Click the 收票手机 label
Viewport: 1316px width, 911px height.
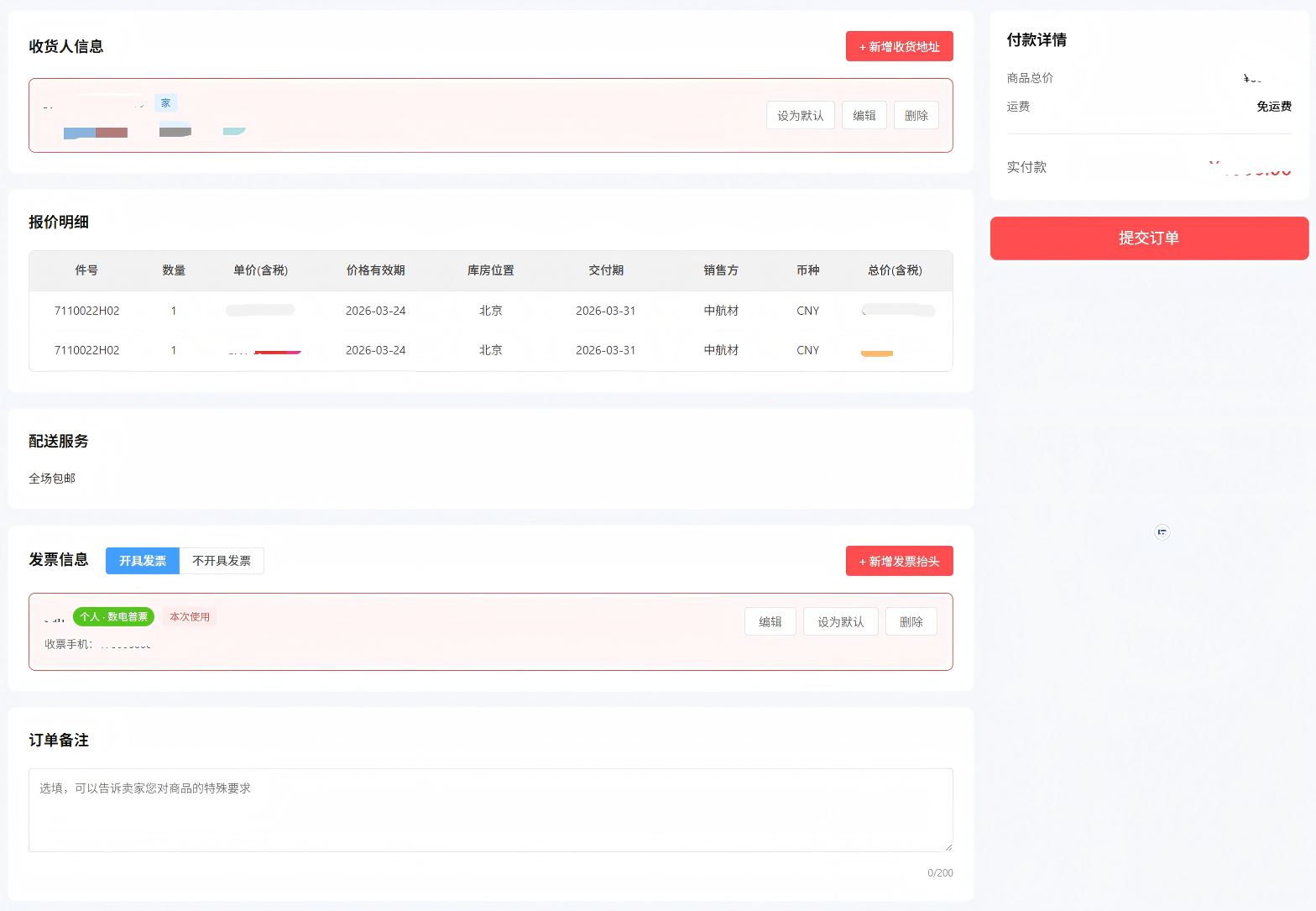67,644
